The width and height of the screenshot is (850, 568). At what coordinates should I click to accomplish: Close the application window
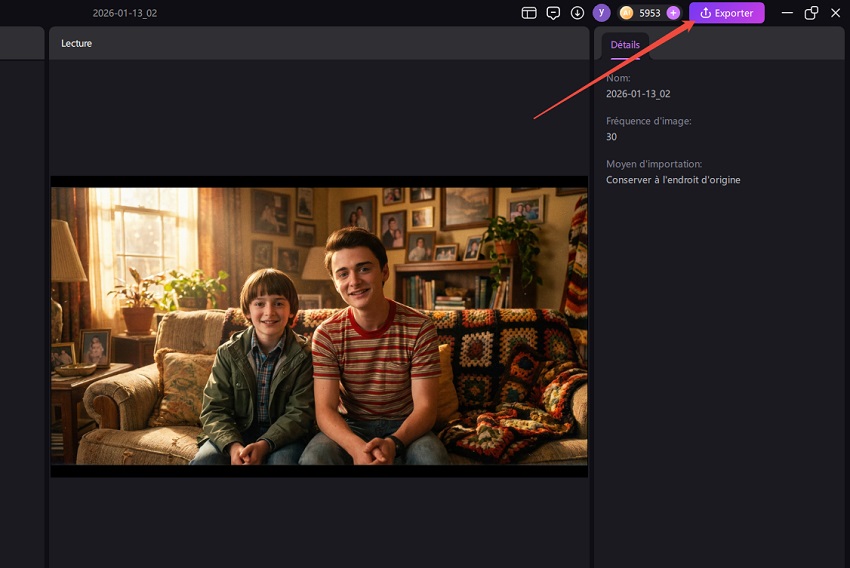click(835, 13)
